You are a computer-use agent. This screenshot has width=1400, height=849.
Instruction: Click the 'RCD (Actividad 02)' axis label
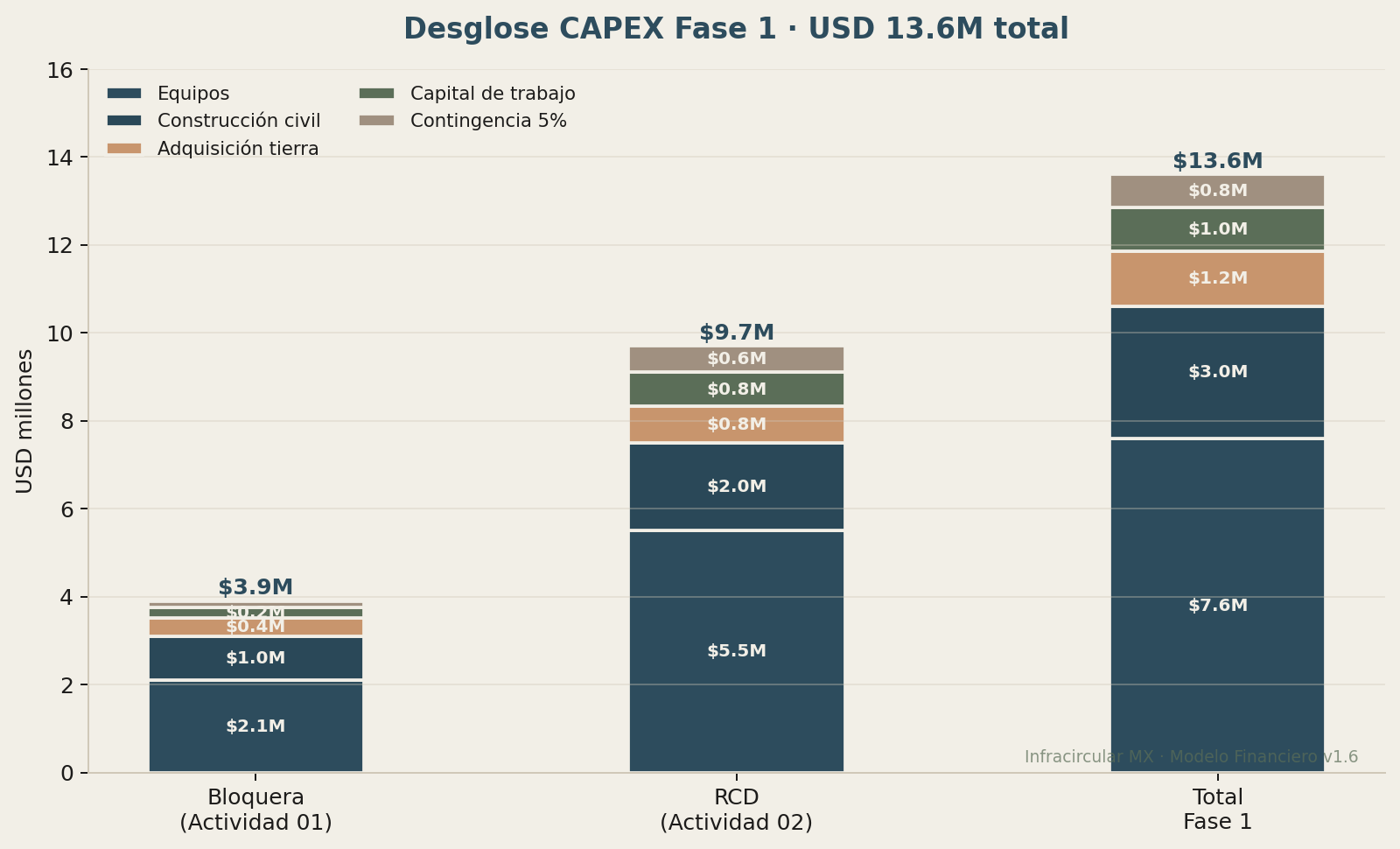click(x=737, y=810)
